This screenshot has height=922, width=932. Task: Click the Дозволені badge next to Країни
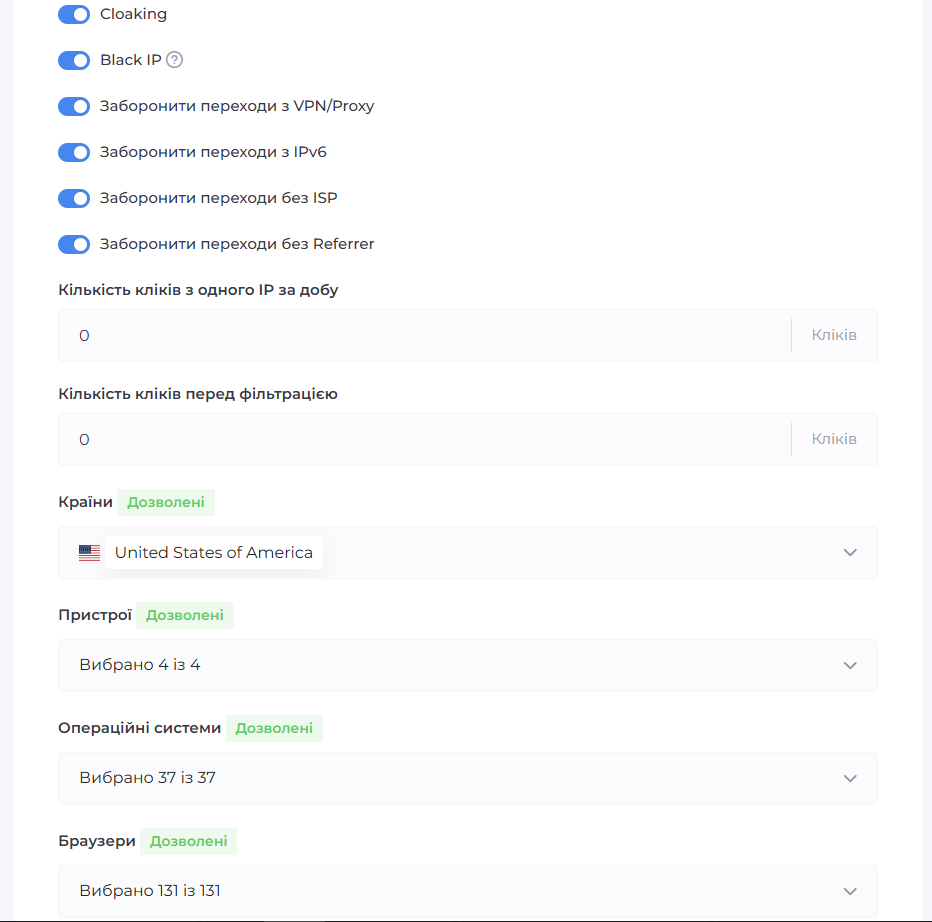tap(166, 502)
